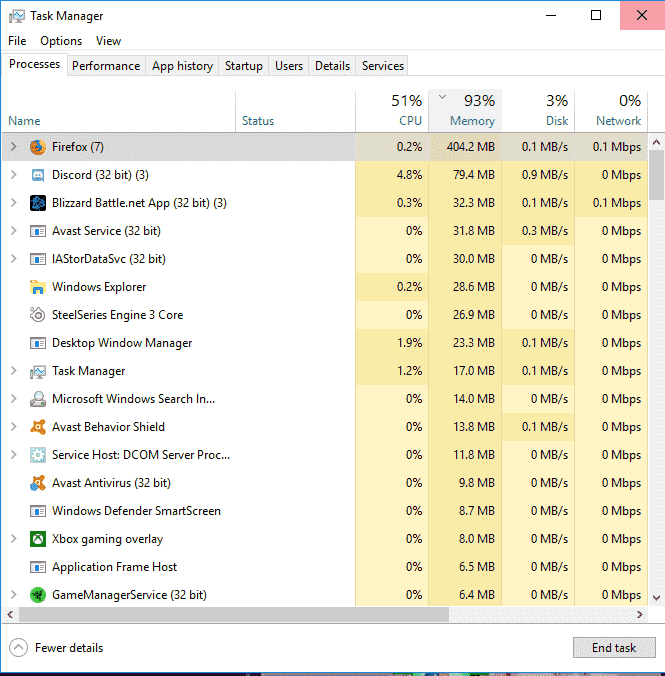
Task: Sort processes by the Name column
Action: pos(119,111)
